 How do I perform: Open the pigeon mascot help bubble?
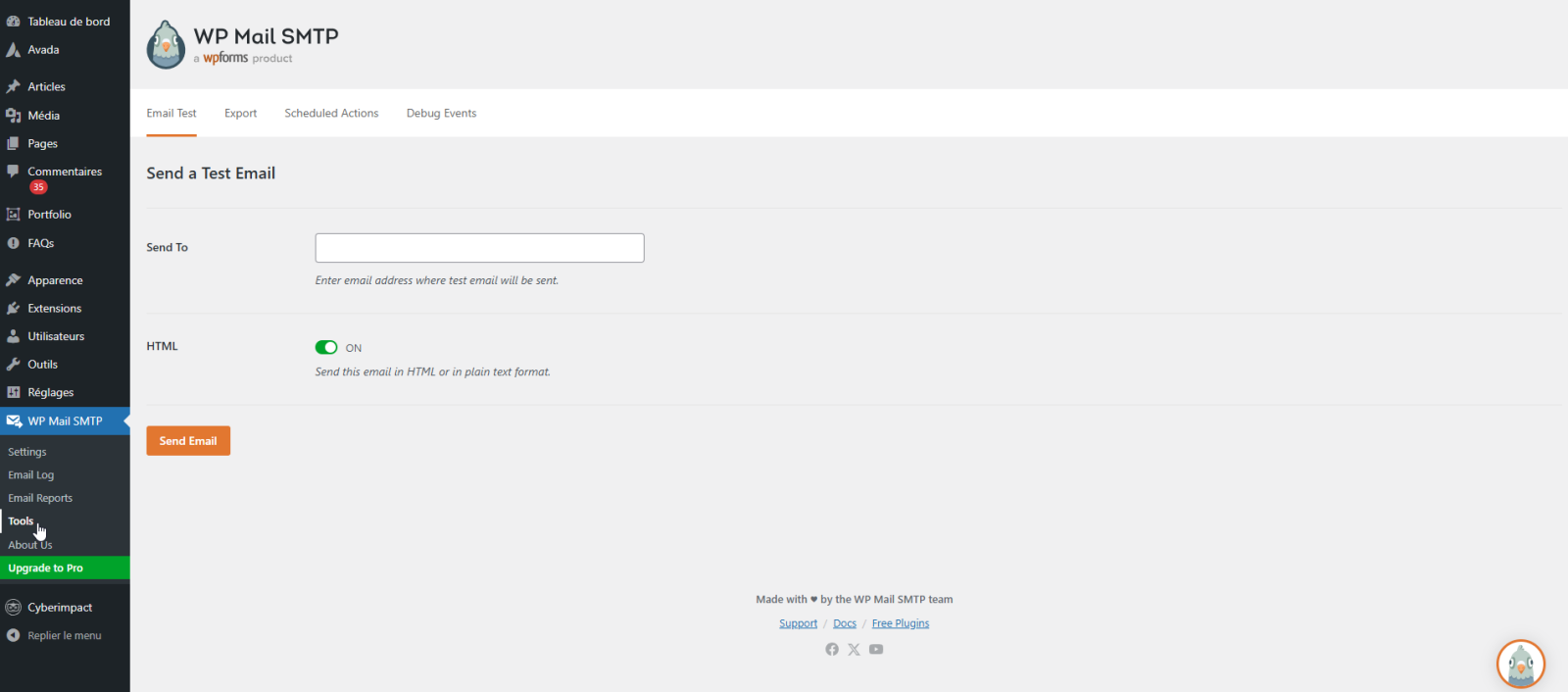pyautogui.click(x=1520, y=664)
